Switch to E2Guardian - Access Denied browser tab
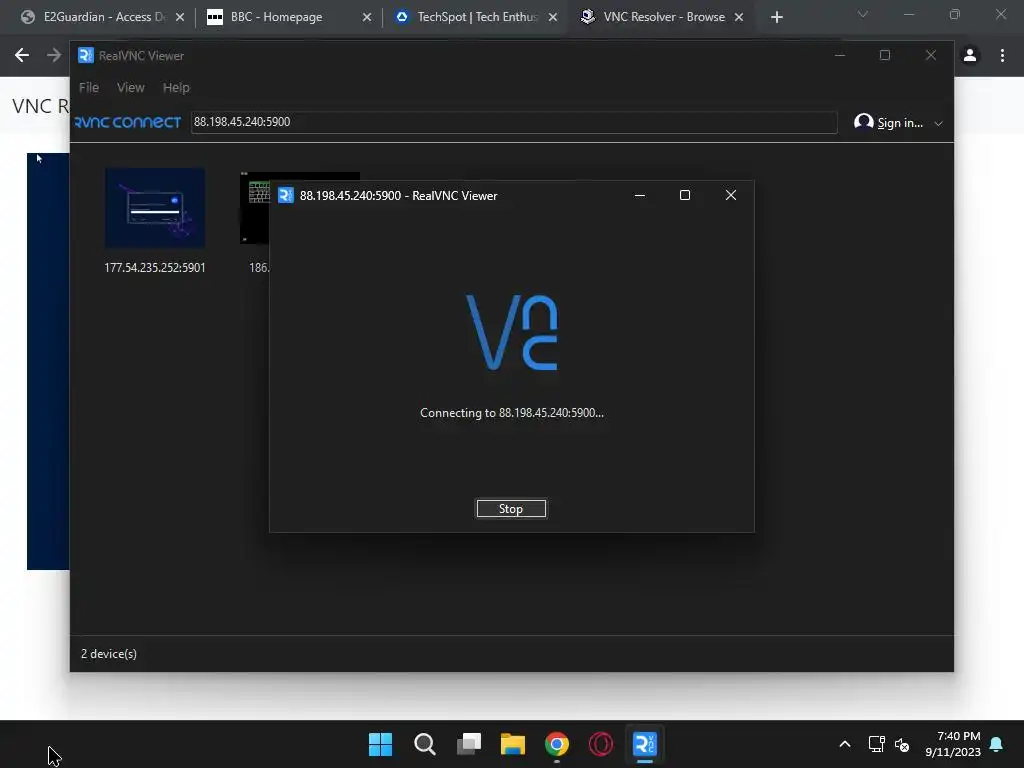The height and width of the screenshot is (768, 1024). tap(103, 17)
